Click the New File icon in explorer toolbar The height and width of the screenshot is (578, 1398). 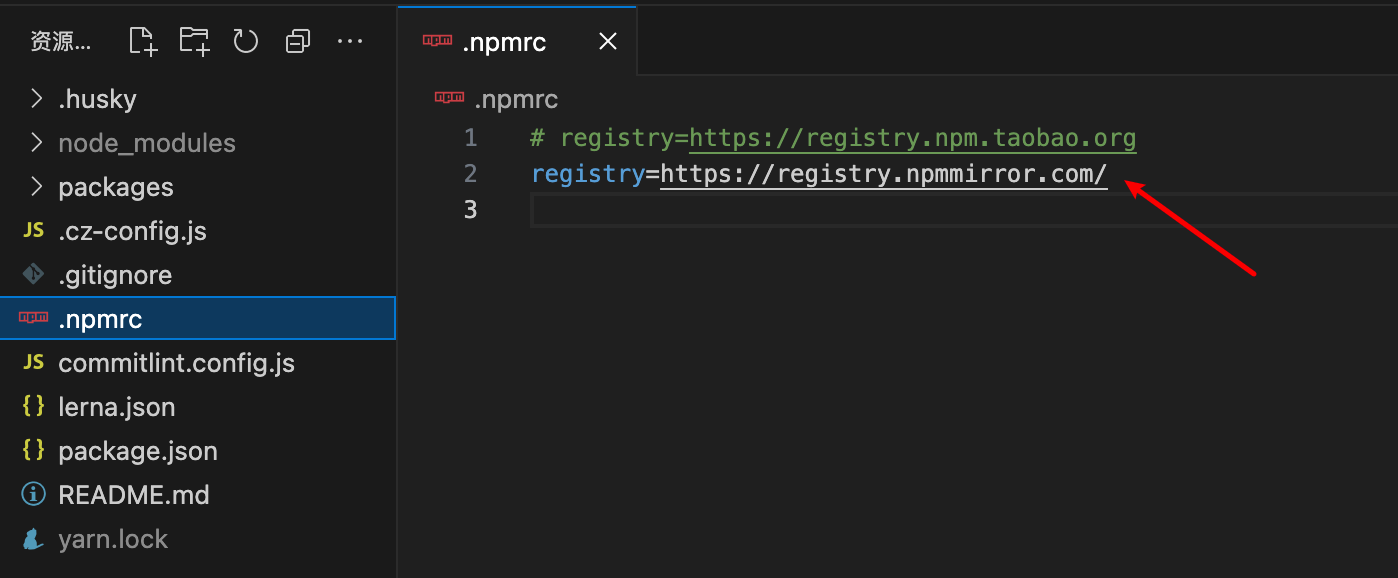(x=144, y=41)
